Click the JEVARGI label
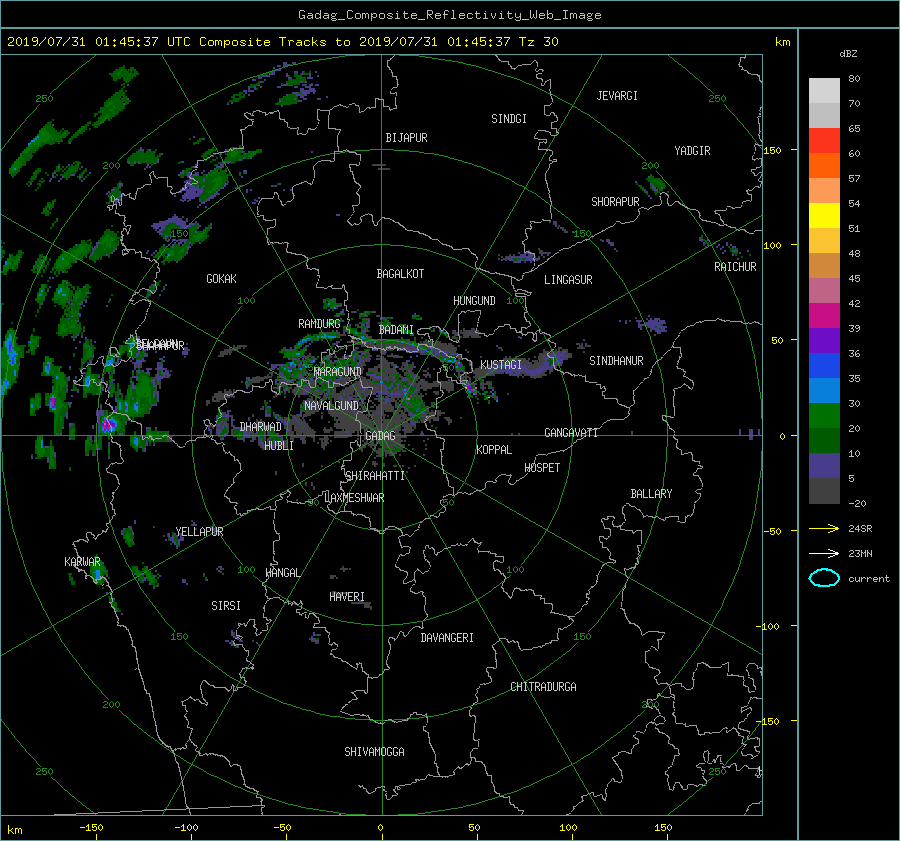This screenshot has width=900, height=841. pyautogui.click(x=617, y=96)
